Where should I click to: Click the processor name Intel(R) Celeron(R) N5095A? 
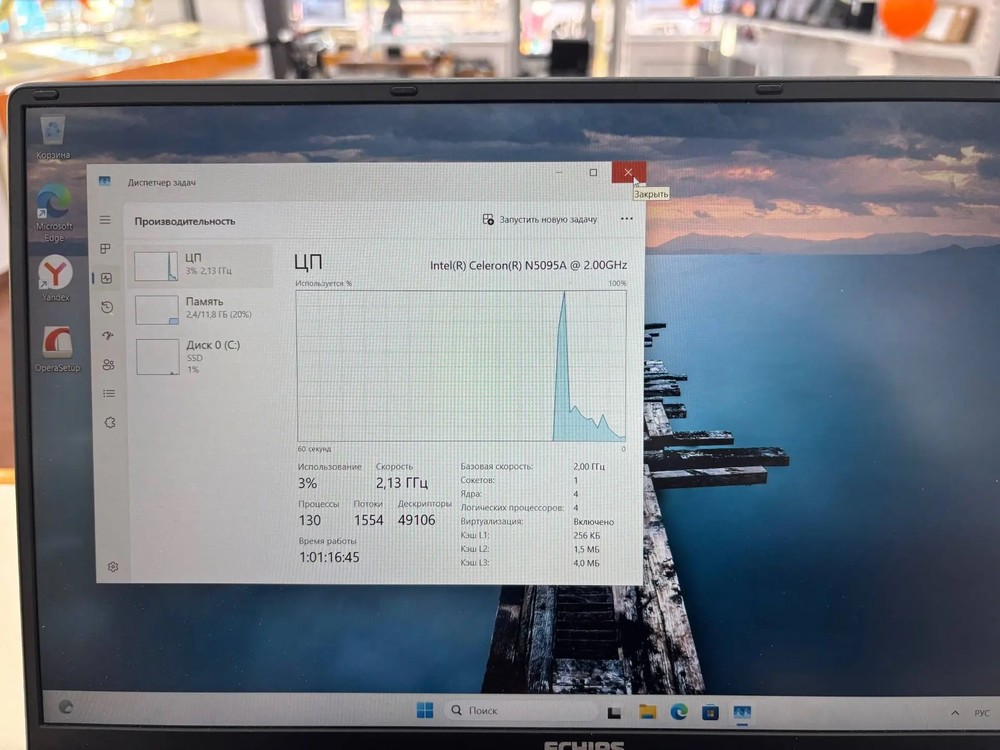(529, 265)
